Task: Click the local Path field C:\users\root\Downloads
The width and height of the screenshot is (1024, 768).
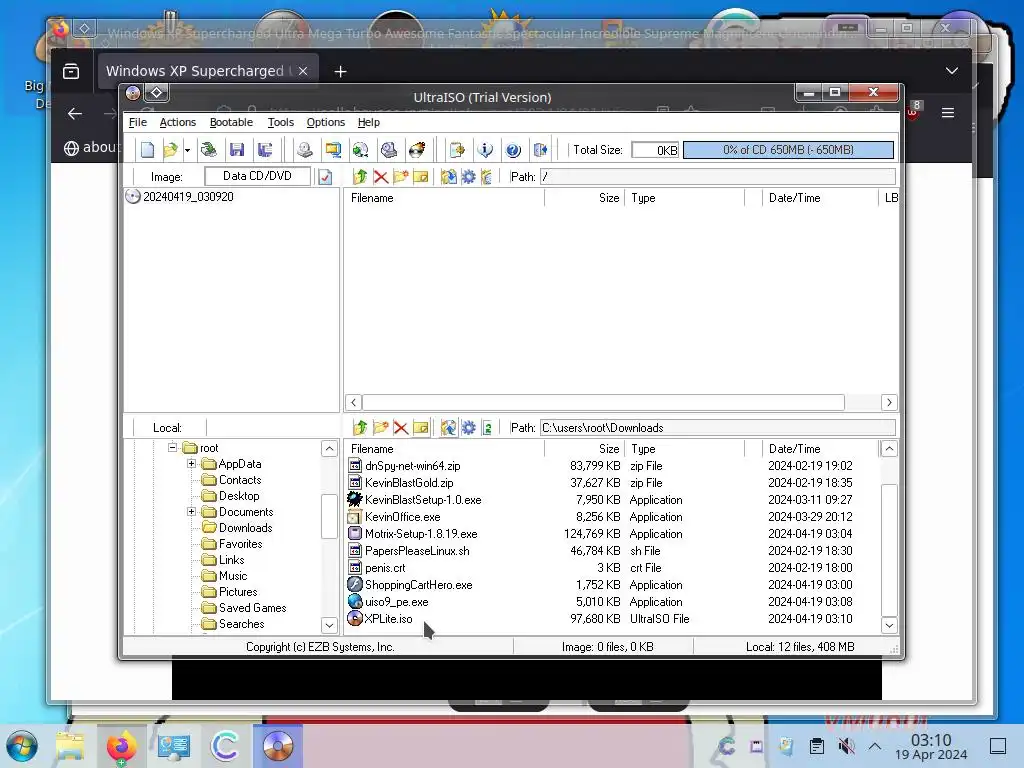Action: point(718,428)
